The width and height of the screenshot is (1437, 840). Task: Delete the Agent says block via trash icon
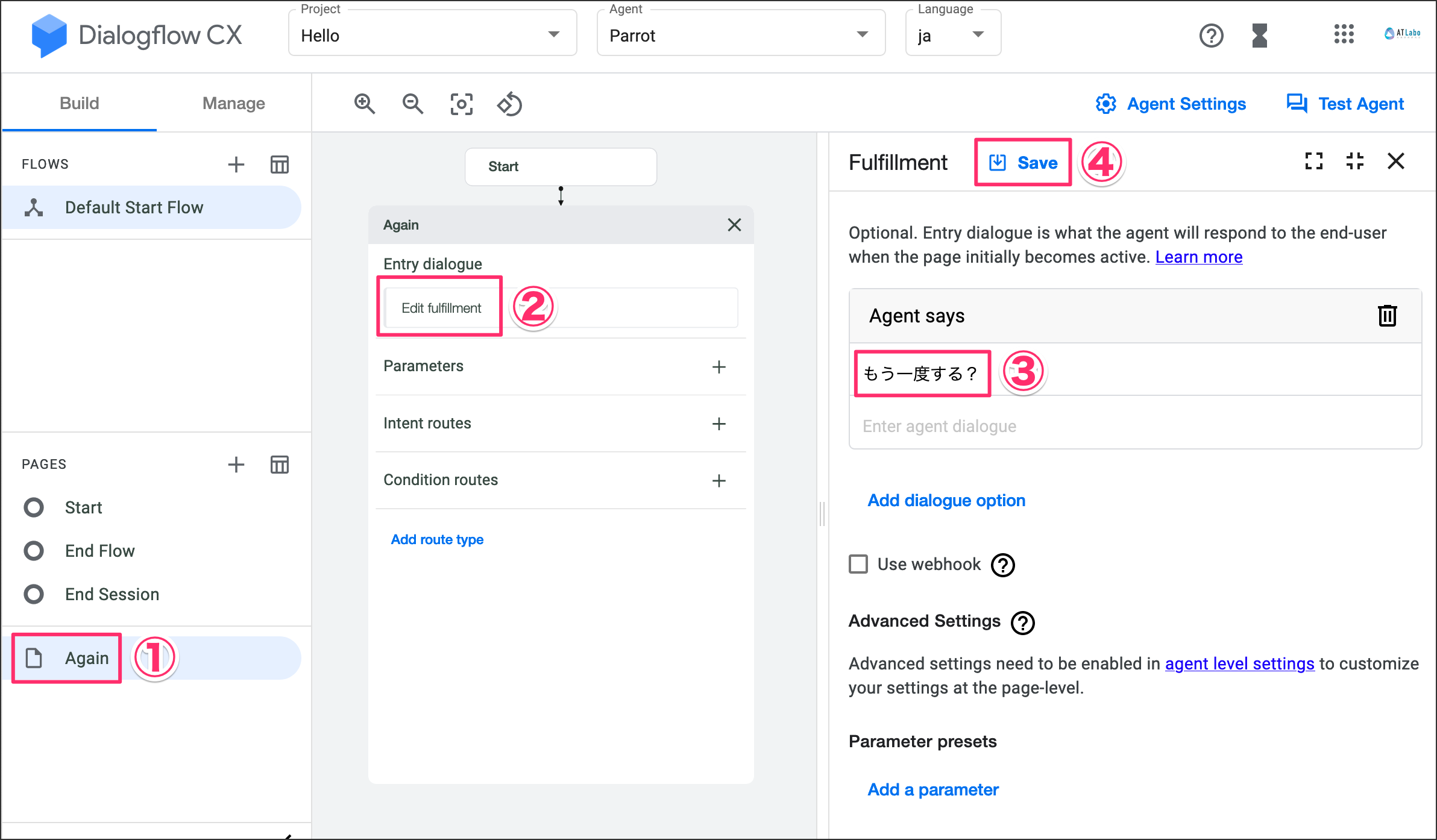[x=1387, y=316]
